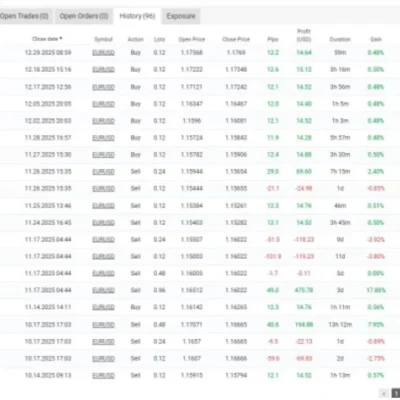Open EURUSD link in the 11.17.2025 0.48-lot row

pyautogui.click(x=103, y=273)
